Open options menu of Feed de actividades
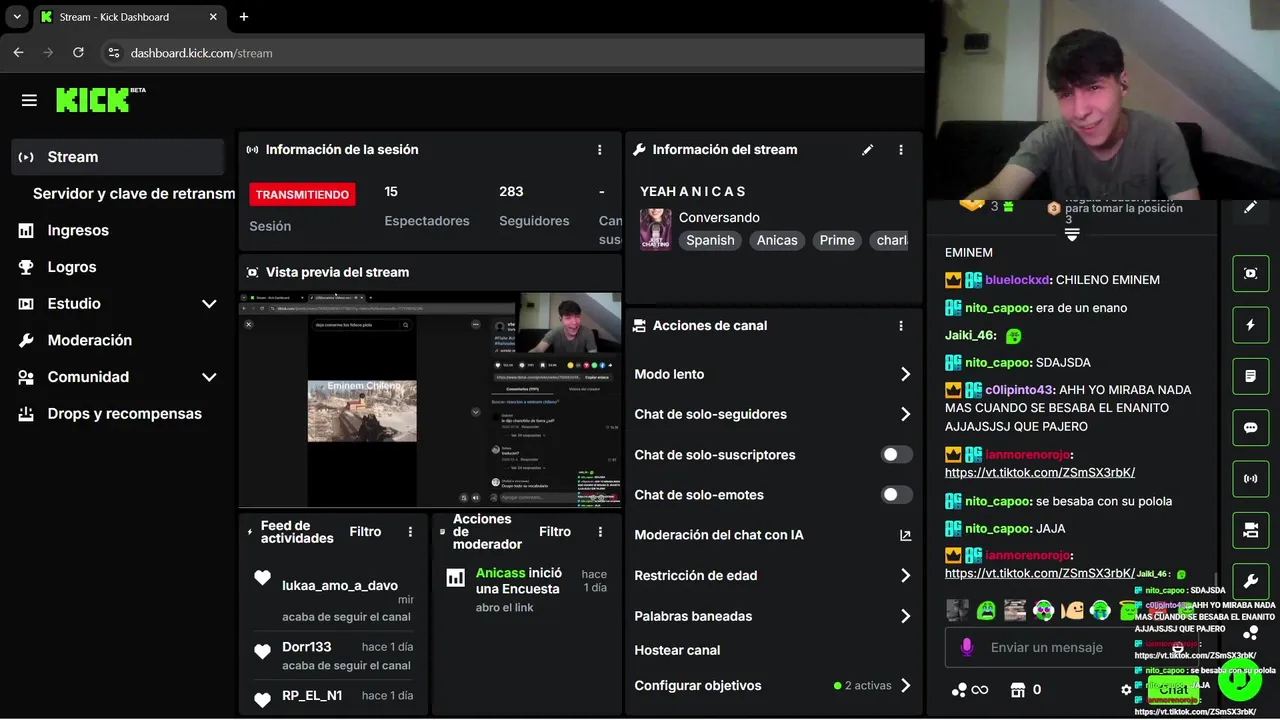This screenshot has height=720, width=1280. [410, 532]
